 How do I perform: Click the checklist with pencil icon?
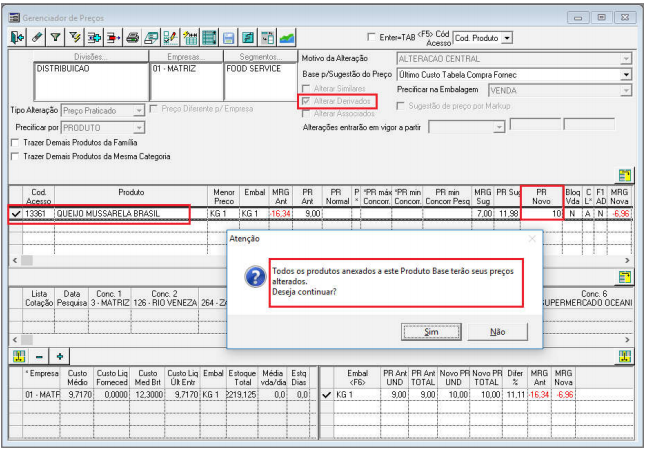point(171,38)
